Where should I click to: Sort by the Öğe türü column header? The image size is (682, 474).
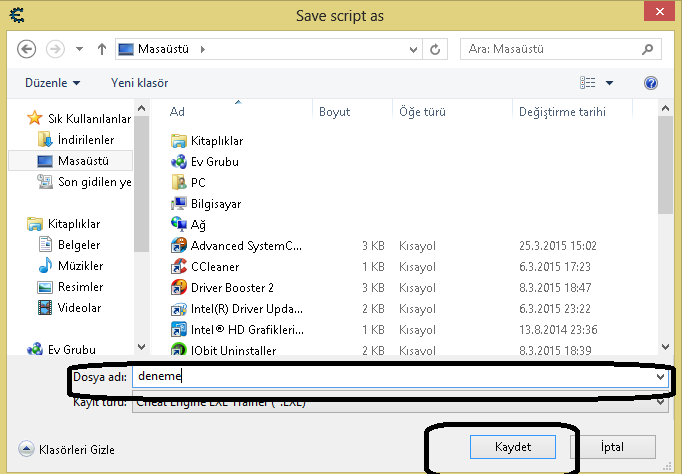point(422,112)
